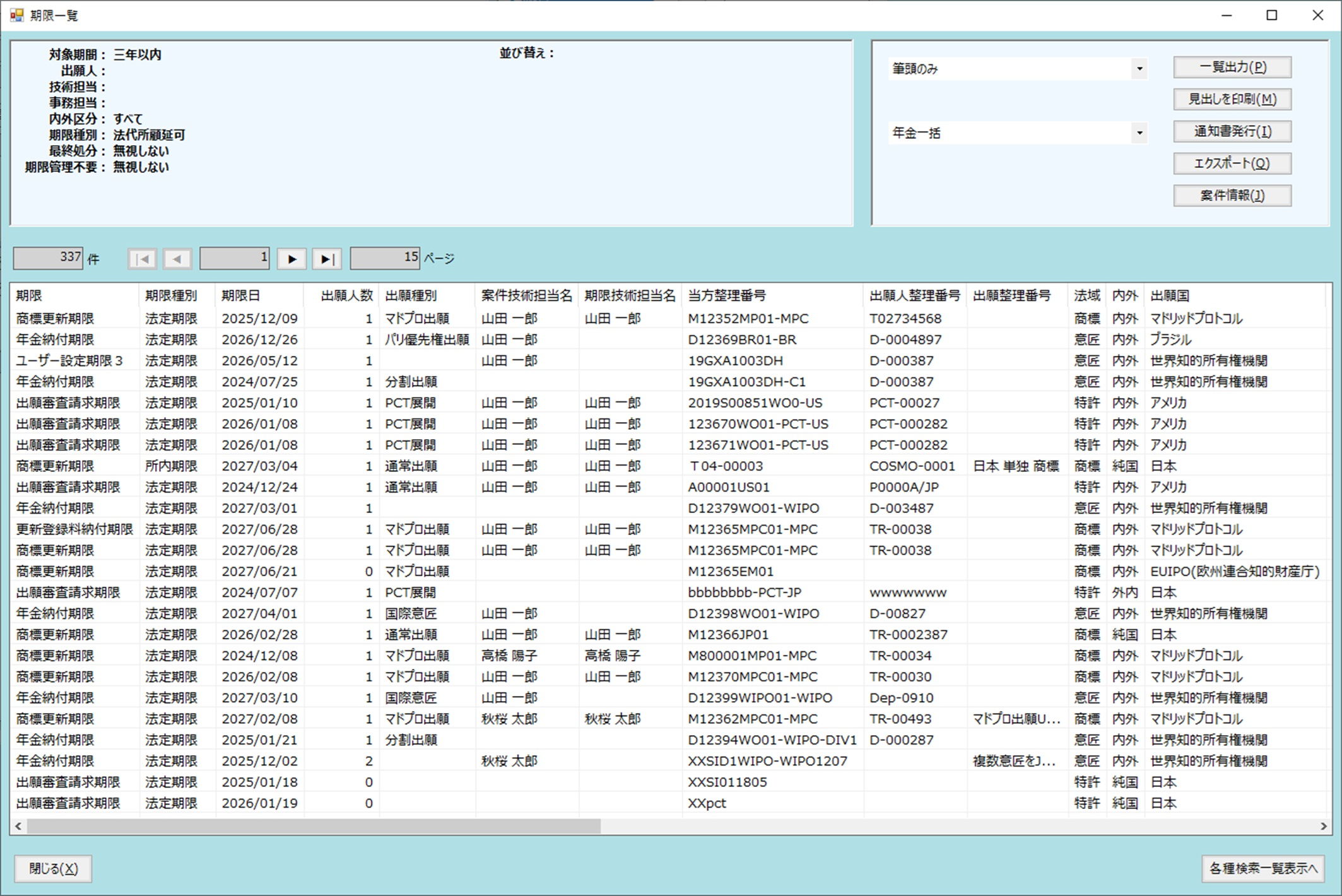Image resolution: width=1342 pixels, height=896 pixels.
Task: Sort by the 出願国 column header
Action: [x=1235, y=295]
